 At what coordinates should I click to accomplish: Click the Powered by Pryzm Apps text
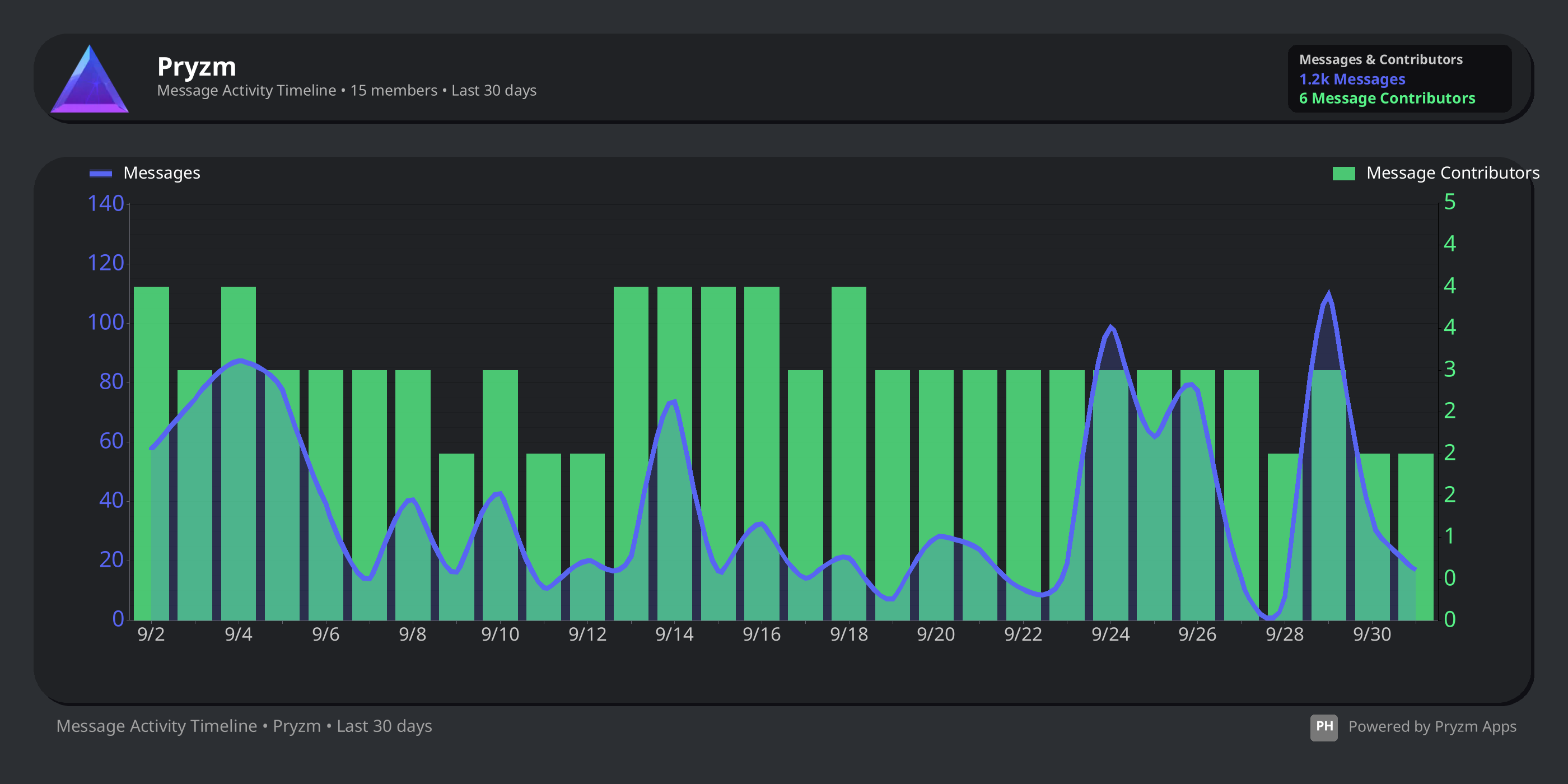click(1432, 727)
